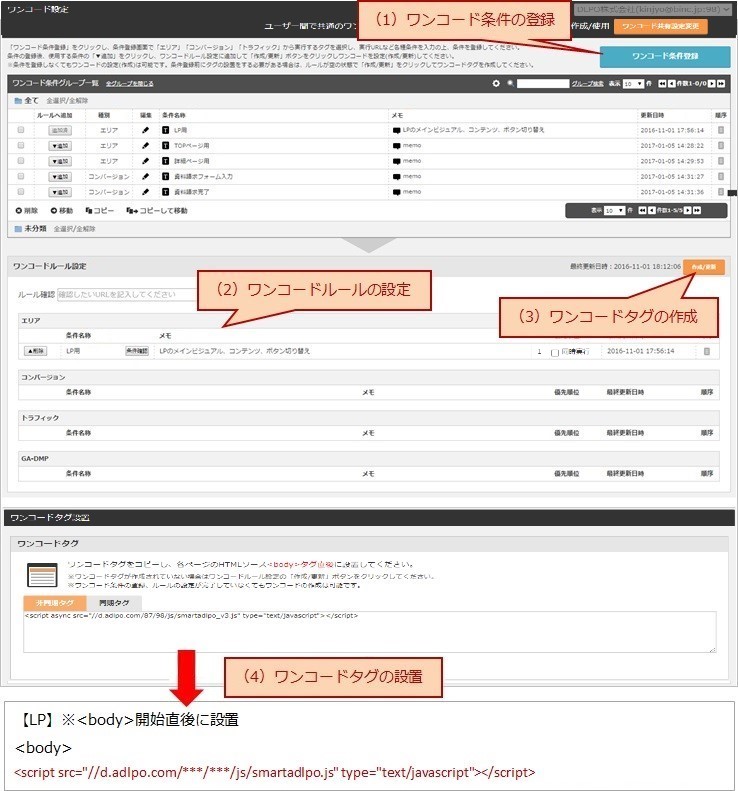Go to next page in top pager
This screenshot has height=791, width=738.
pyautogui.click(x=712, y=84)
